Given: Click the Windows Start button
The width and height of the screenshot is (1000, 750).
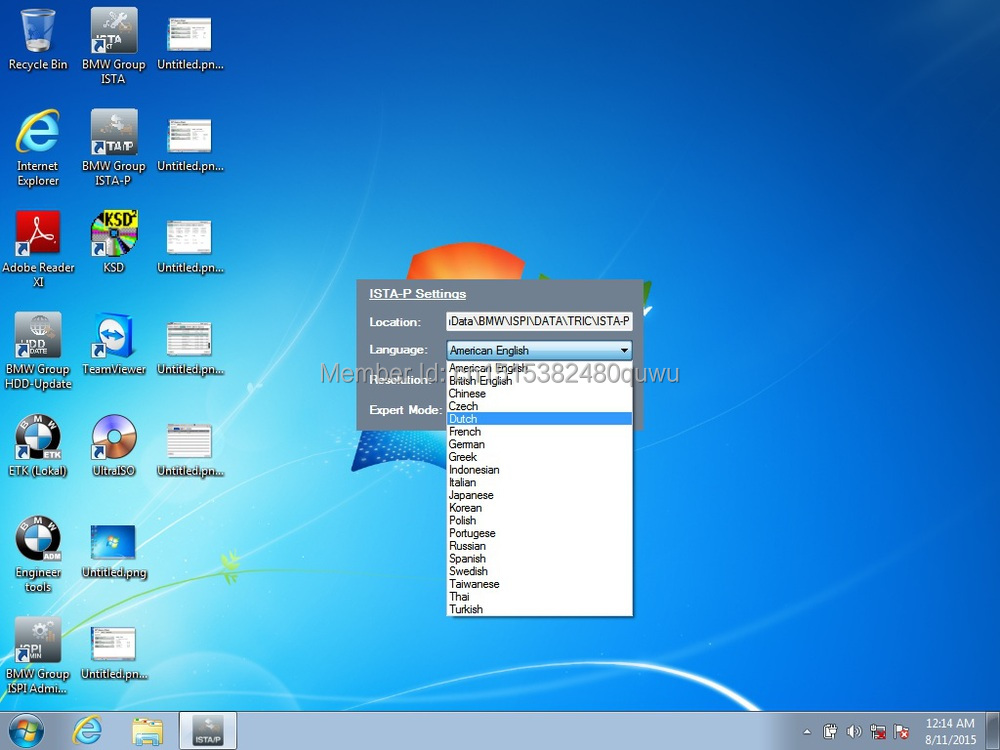Looking at the screenshot, I should (x=27, y=730).
